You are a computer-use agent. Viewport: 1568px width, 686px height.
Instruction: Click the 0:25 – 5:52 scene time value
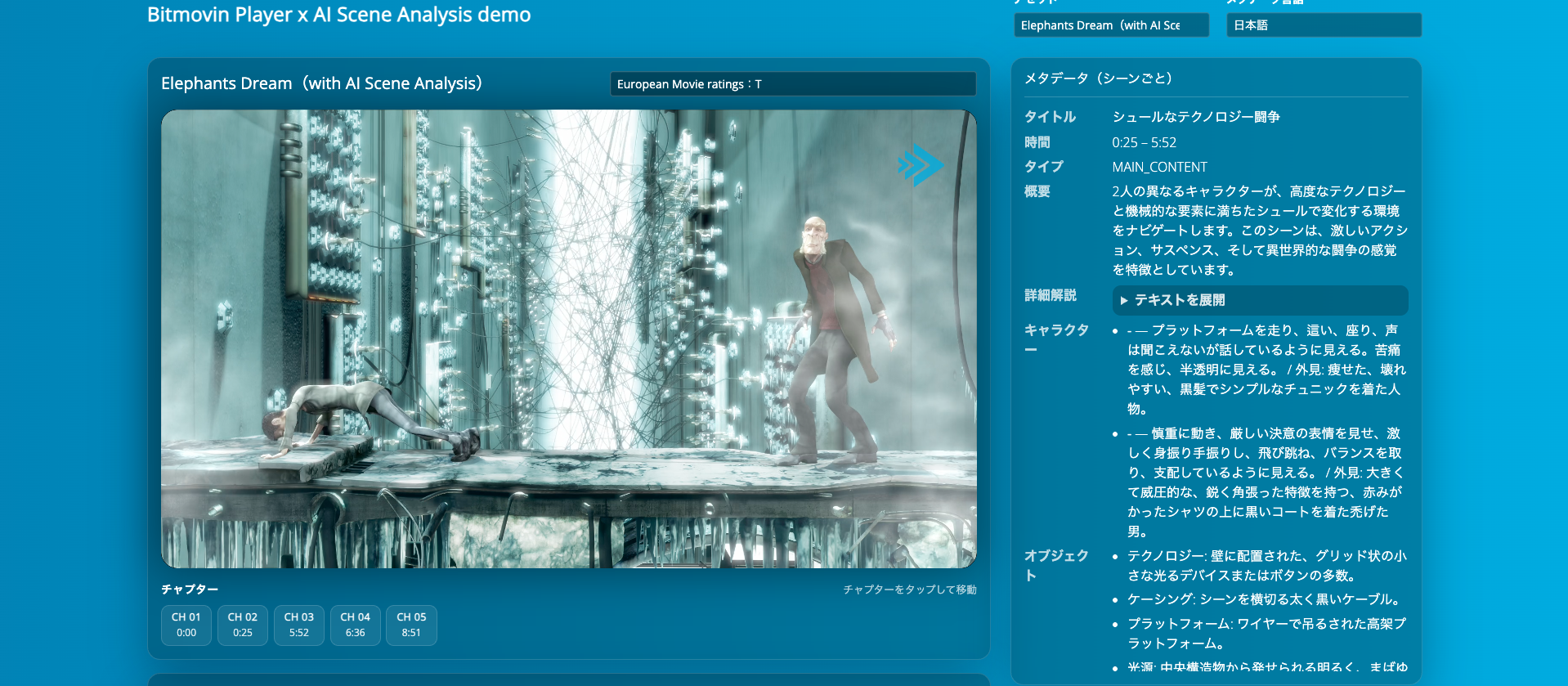[1144, 142]
